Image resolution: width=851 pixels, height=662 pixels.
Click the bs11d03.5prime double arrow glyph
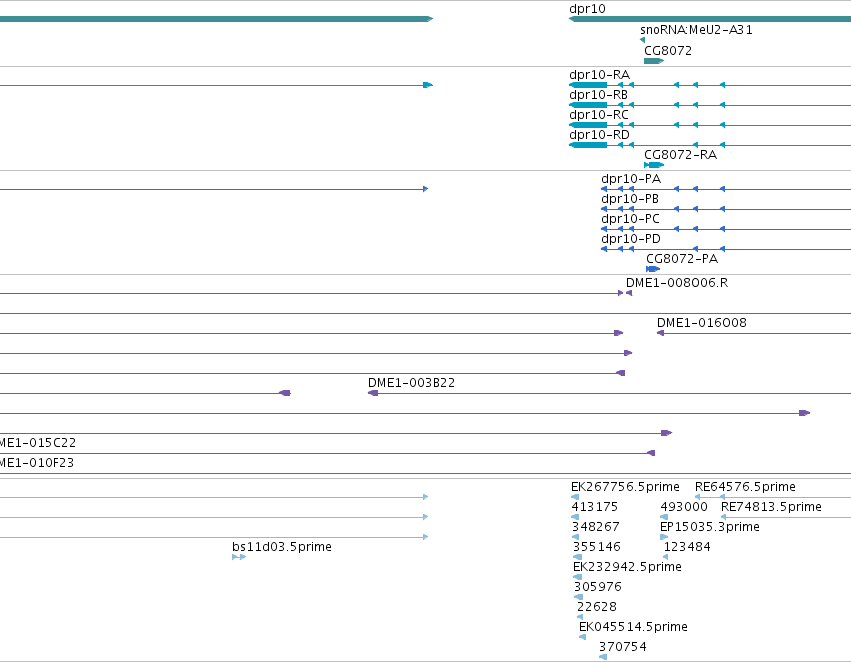click(239, 557)
